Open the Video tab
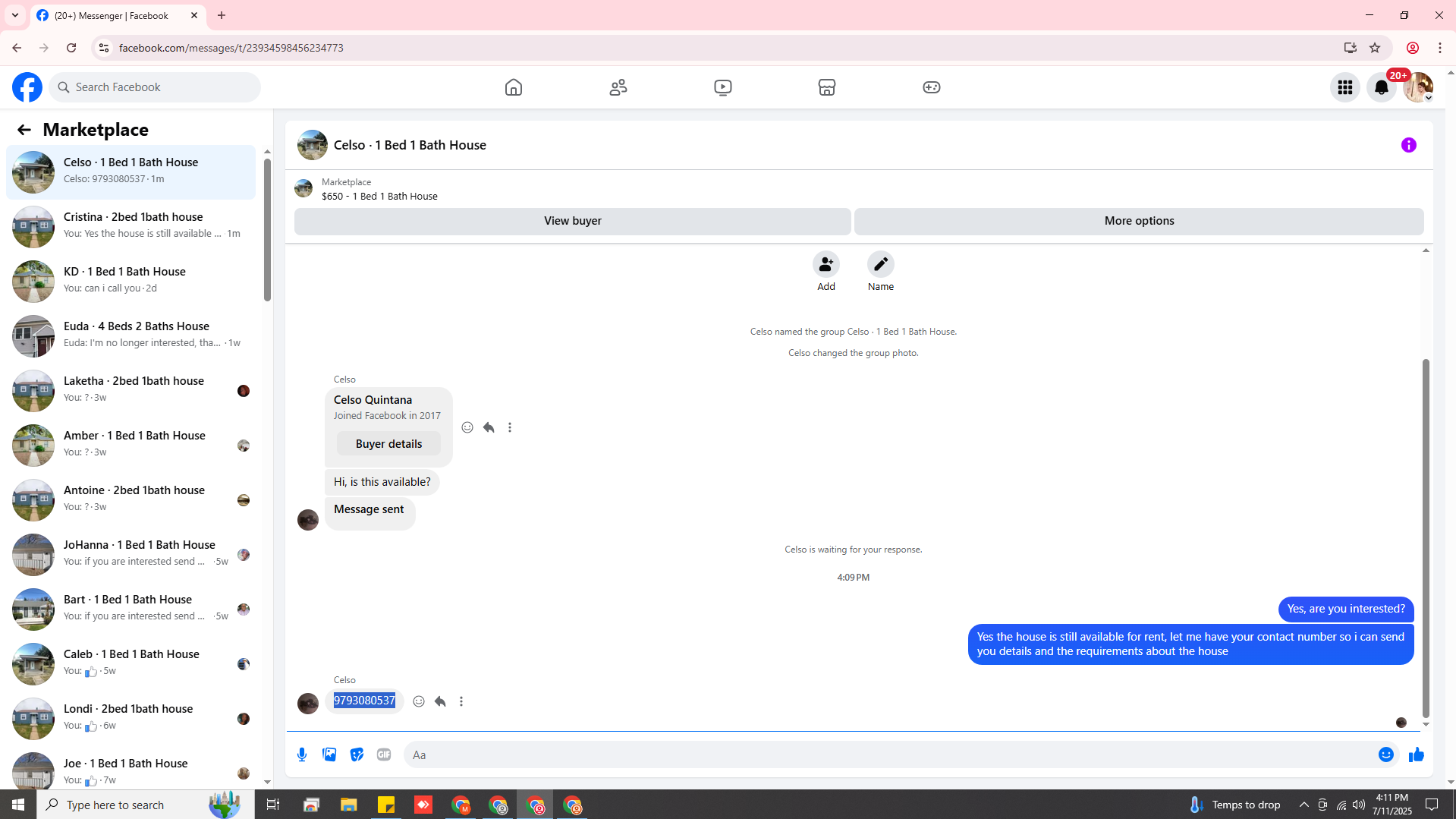Screen dimensions: 1456x819 click(723, 87)
